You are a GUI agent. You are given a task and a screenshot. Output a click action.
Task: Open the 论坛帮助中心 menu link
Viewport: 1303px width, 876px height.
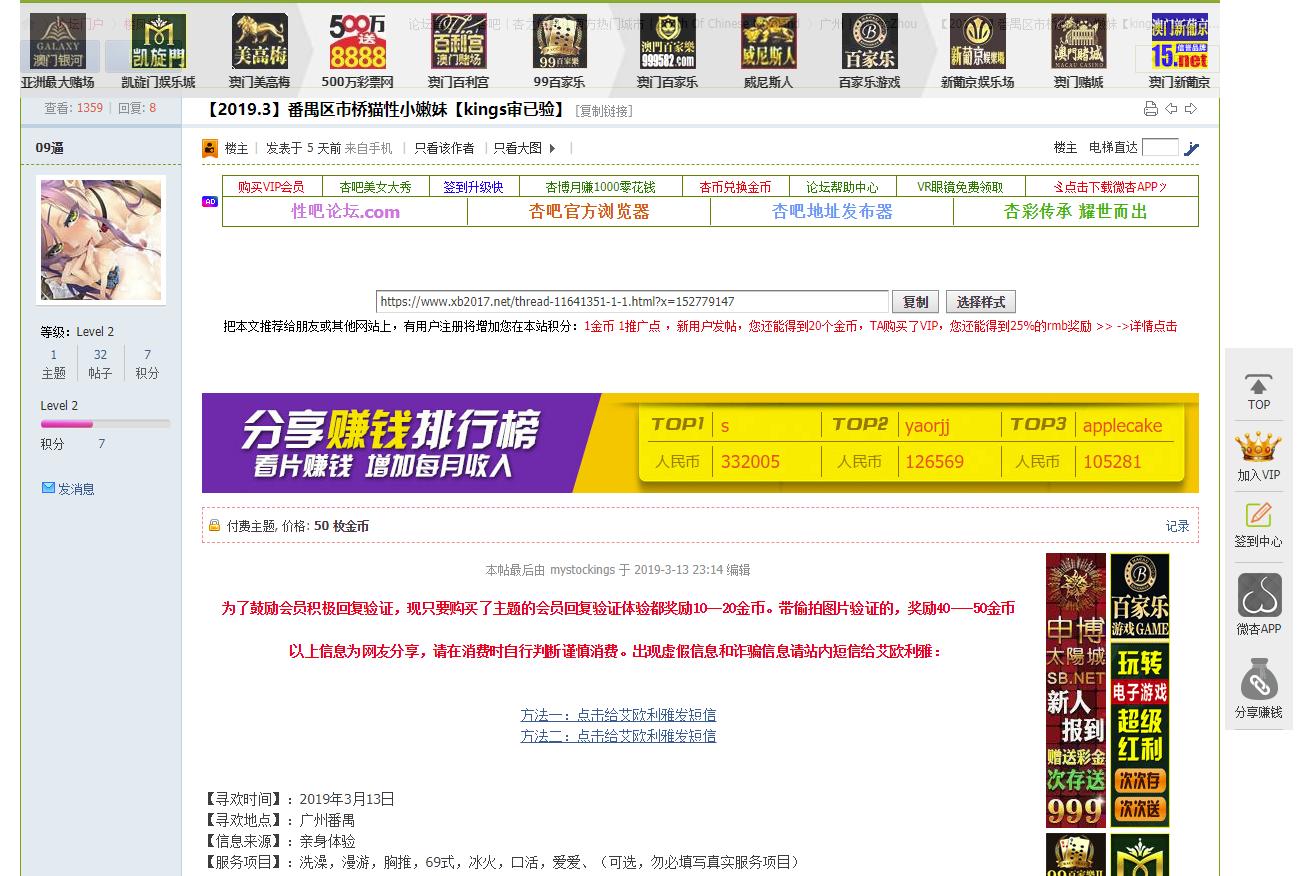pyautogui.click(x=842, y=187)
